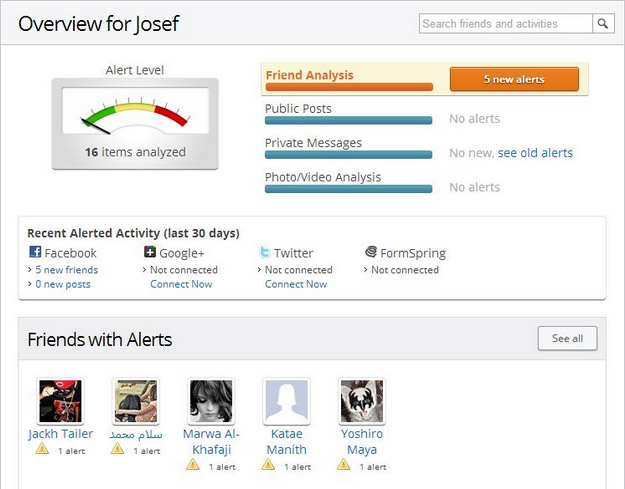Focus the search friends and activities field

click(x=505, y=23)
